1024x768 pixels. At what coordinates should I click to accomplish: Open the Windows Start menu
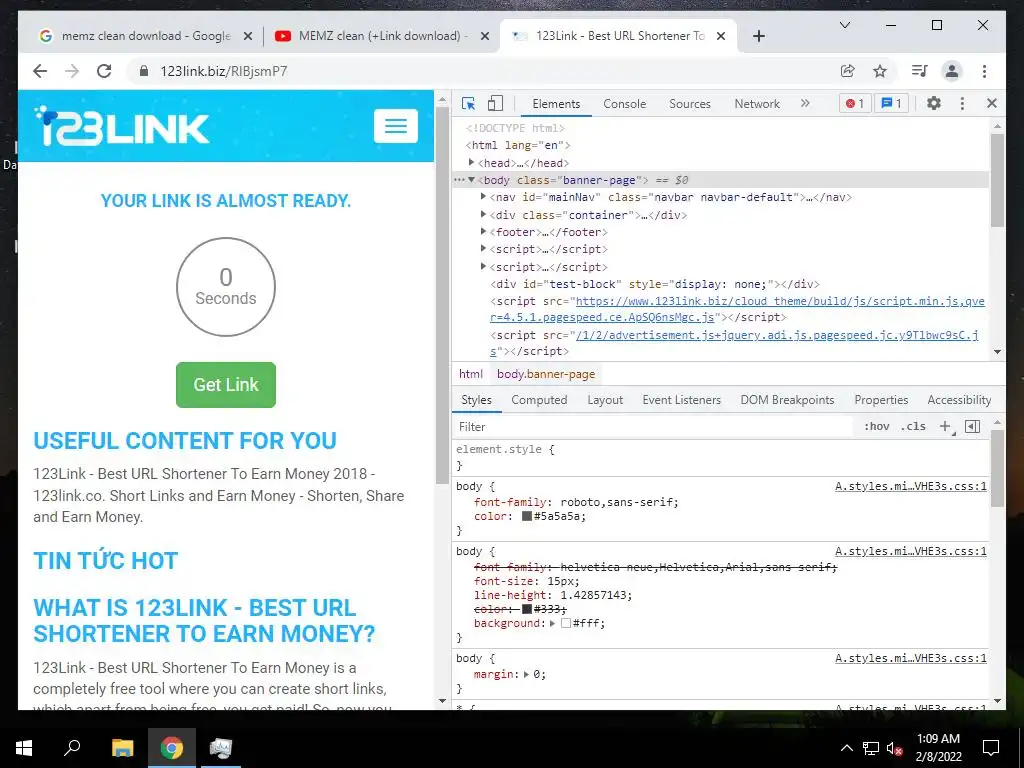click(x=24, y=748)
